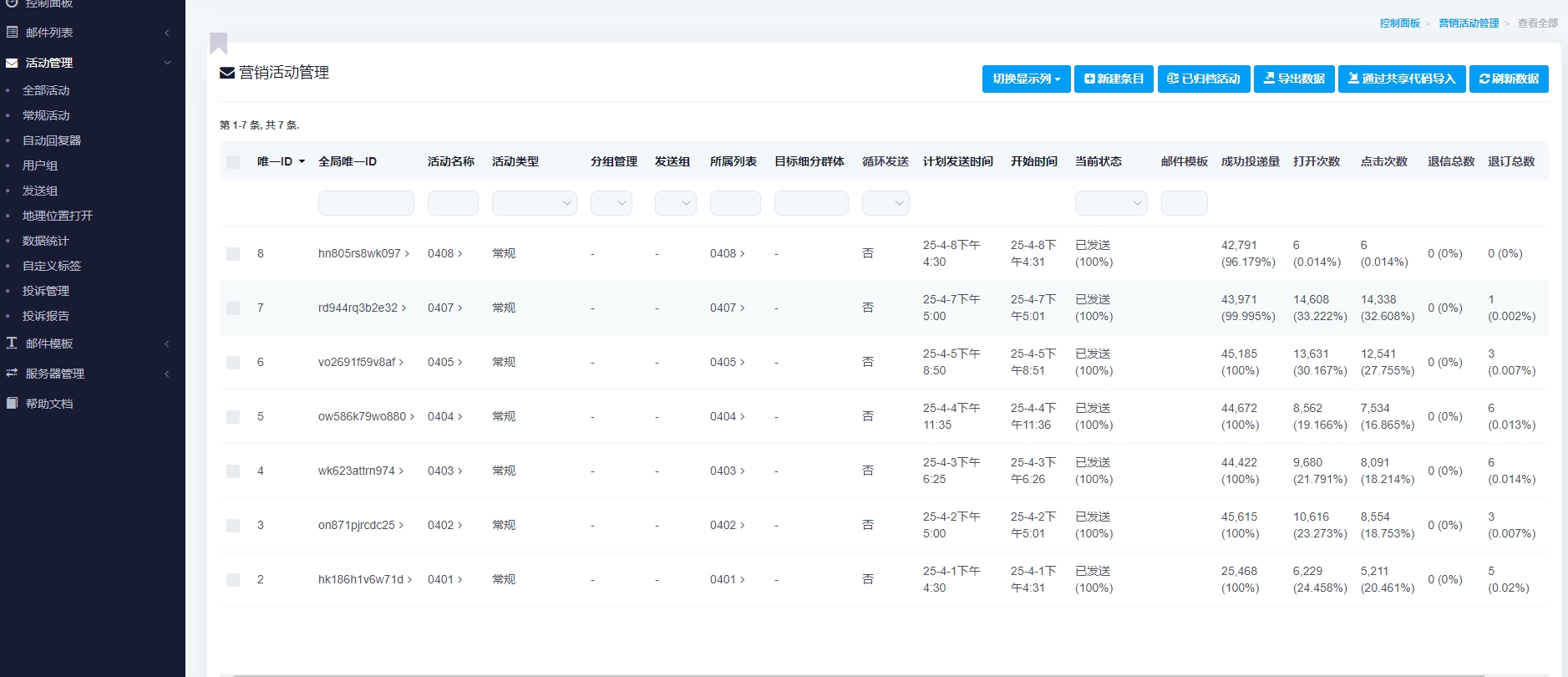The height and width of the screenshot is (677, 1568).
Task: Open the 循环发送 filter dropdown
Action: pyautogui.click(x=885, y=203)
